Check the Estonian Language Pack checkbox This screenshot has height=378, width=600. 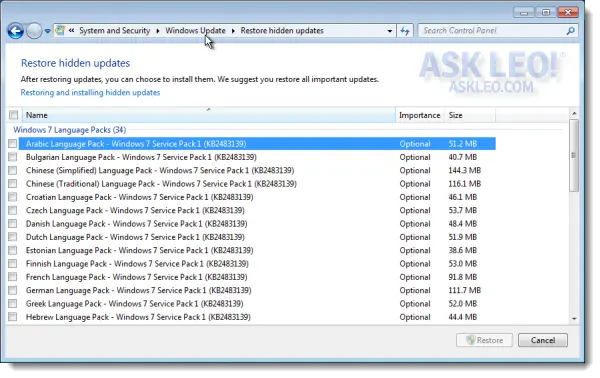click(13, 250)
